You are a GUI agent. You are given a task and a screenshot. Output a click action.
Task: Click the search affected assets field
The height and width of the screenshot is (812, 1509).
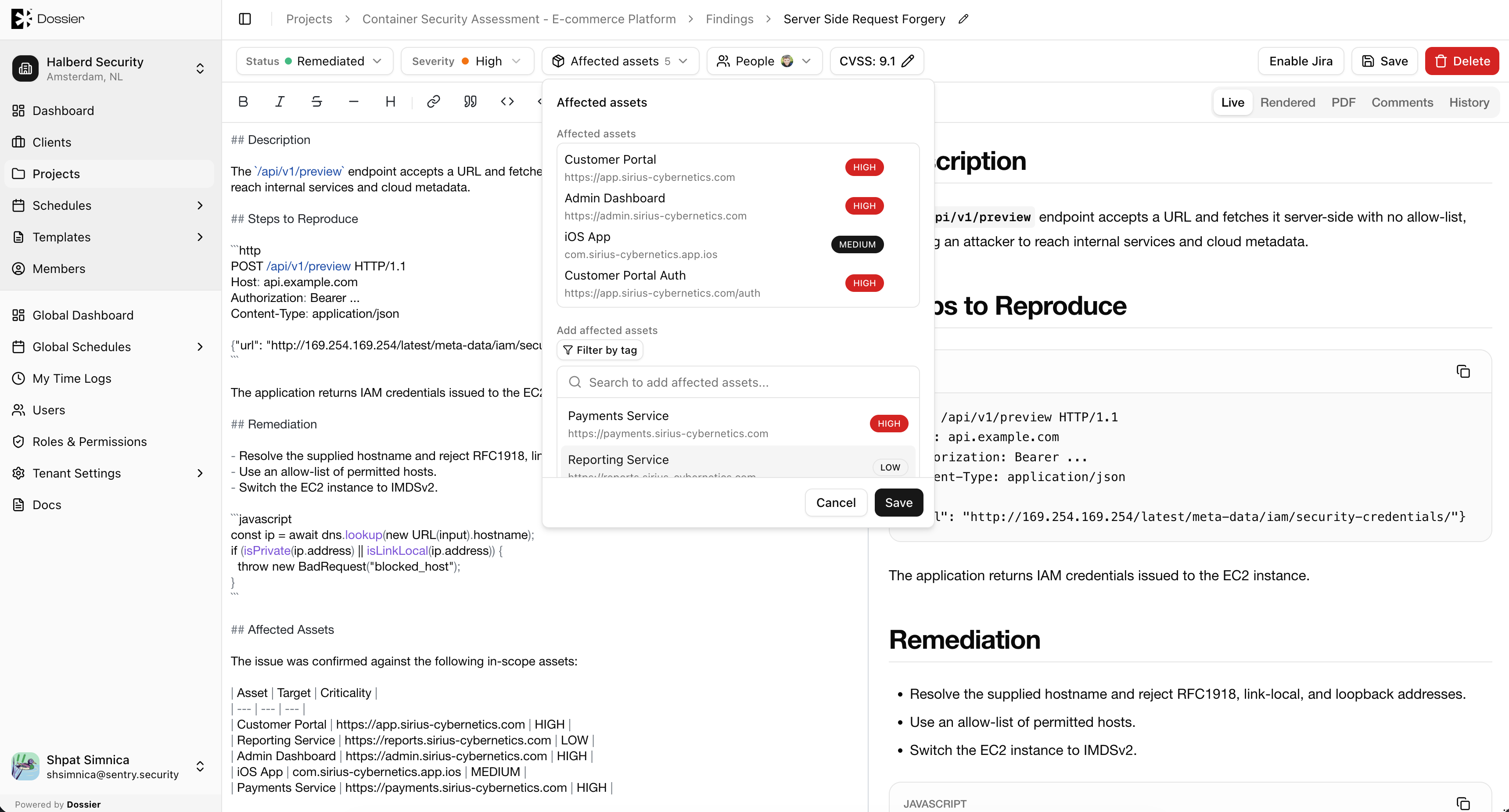pos(737,382)
